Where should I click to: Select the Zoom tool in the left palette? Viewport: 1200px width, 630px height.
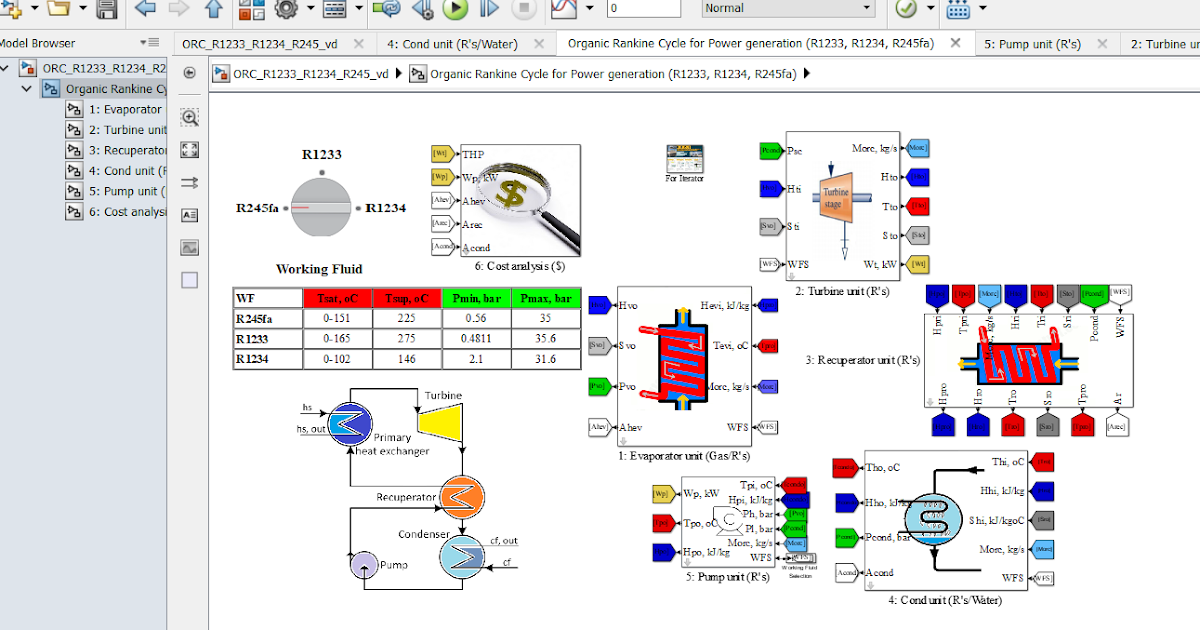click(x=189, y=117)
